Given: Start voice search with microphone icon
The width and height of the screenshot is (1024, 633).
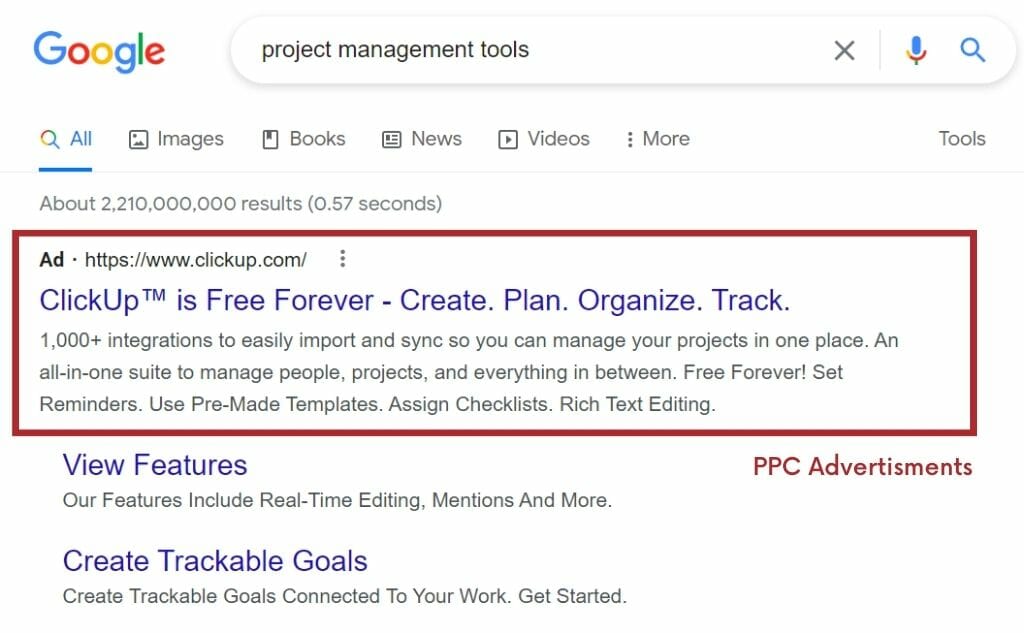Looking at the screenshot, I should (x=915, y=50).
